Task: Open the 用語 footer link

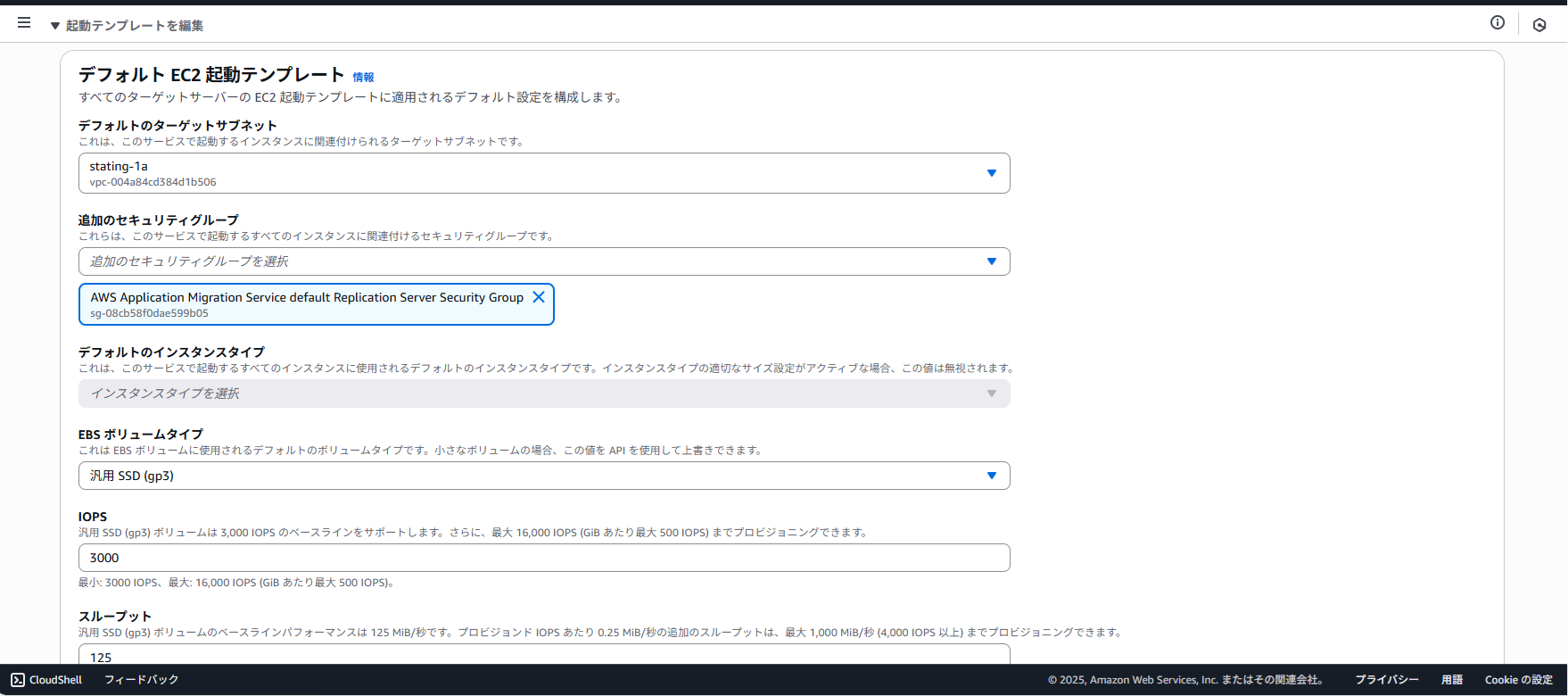Action: [1452, 680]
